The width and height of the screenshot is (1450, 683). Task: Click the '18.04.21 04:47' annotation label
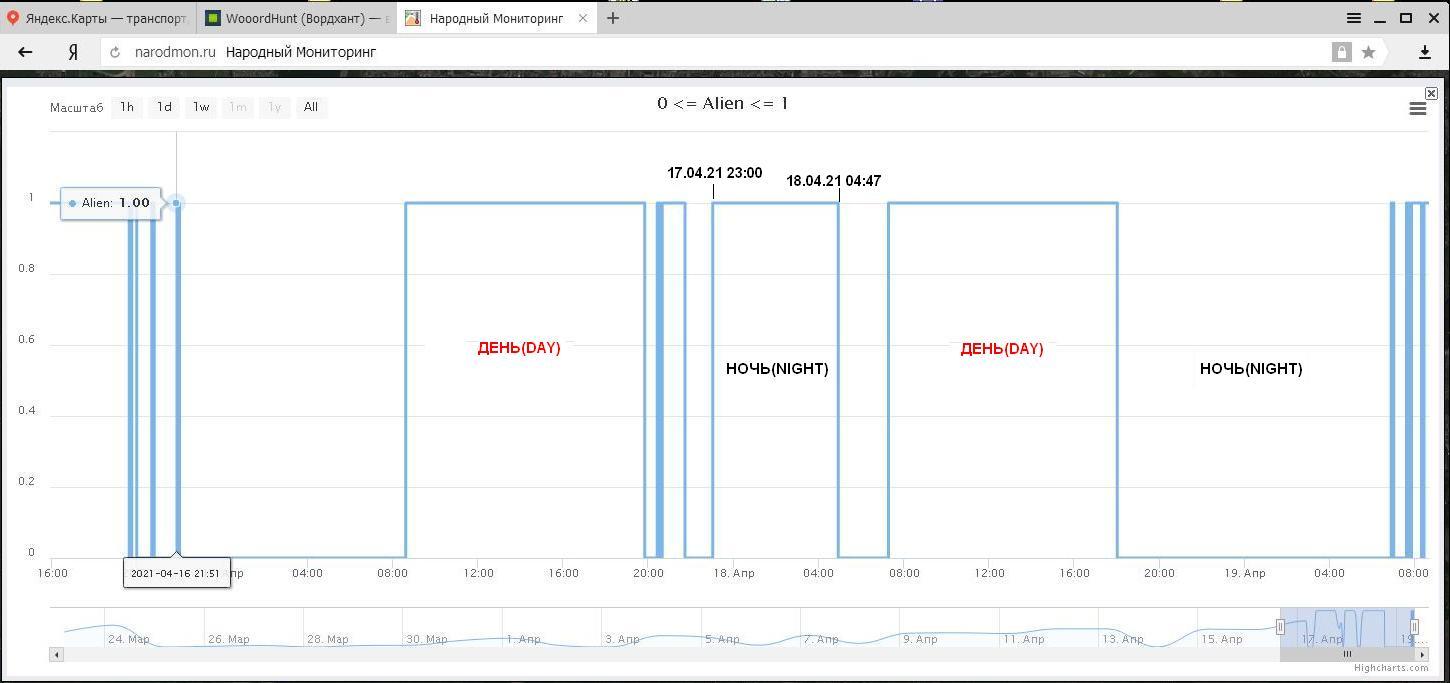834,181
